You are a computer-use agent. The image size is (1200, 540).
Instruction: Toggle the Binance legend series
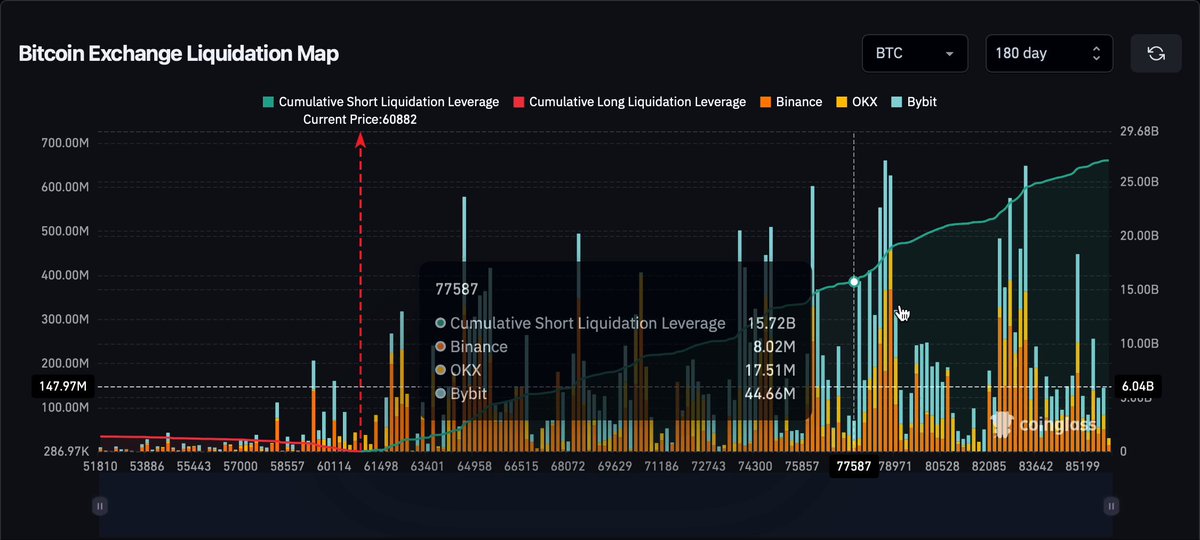791,102
